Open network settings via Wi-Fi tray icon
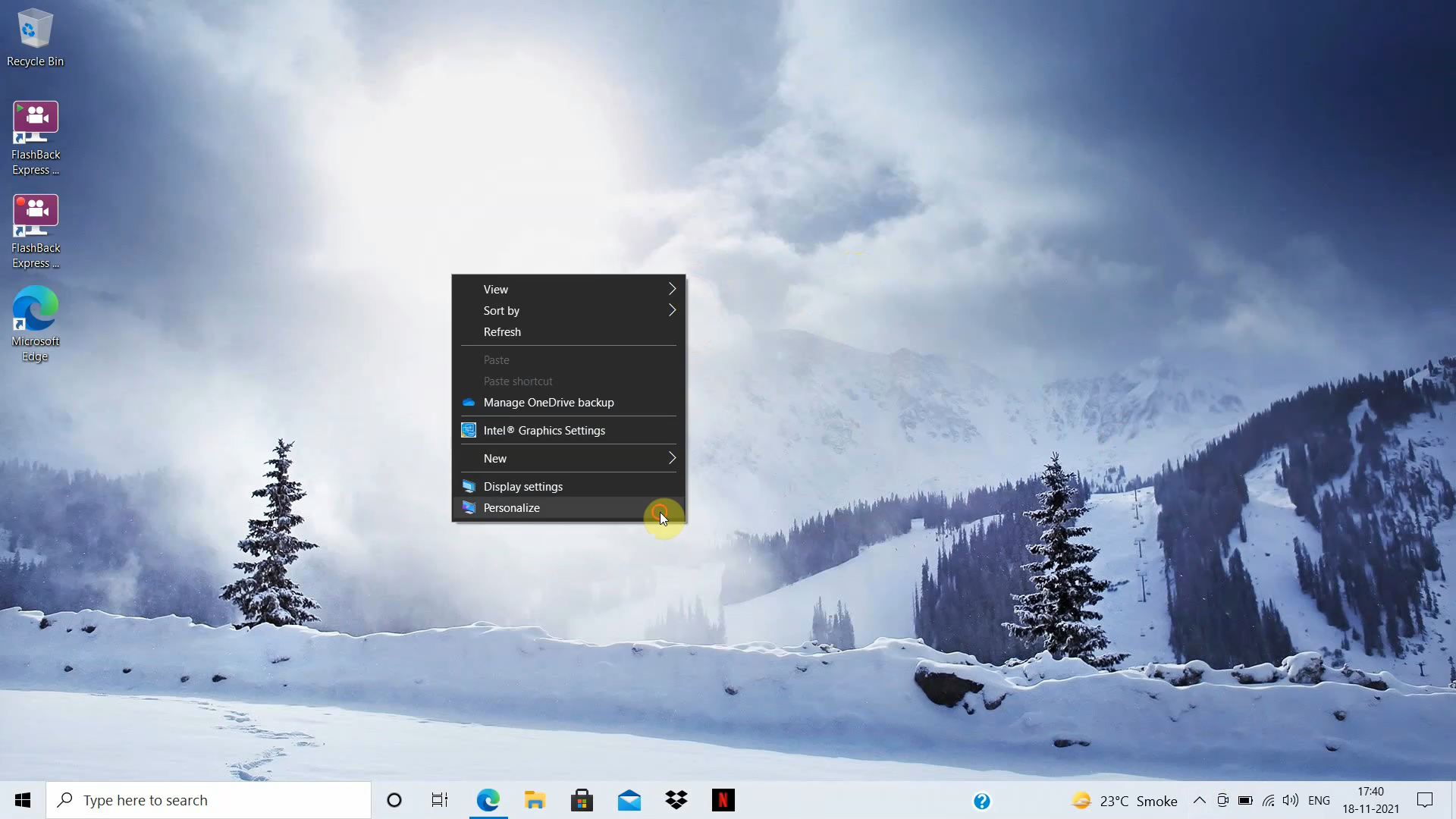 pyautogui.click(x=1269, y=800)
